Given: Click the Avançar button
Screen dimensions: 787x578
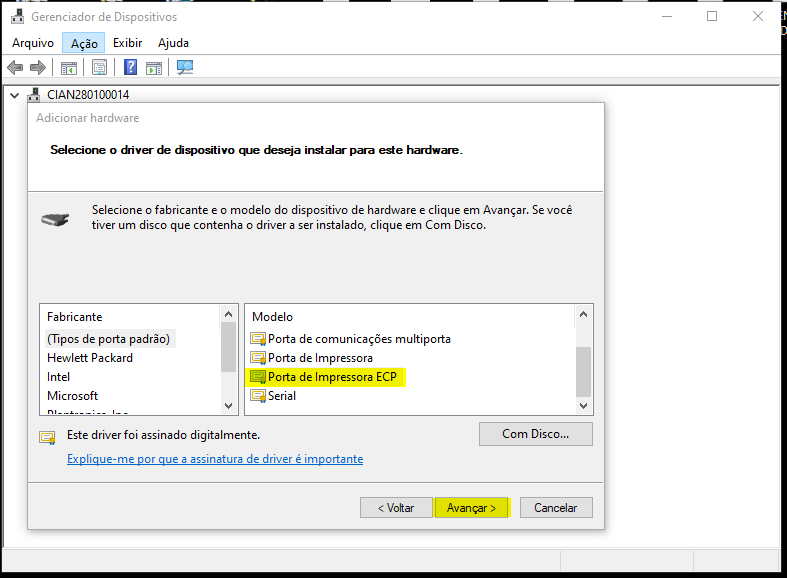Looking at the screenshot, I should (x=471, y=508).
